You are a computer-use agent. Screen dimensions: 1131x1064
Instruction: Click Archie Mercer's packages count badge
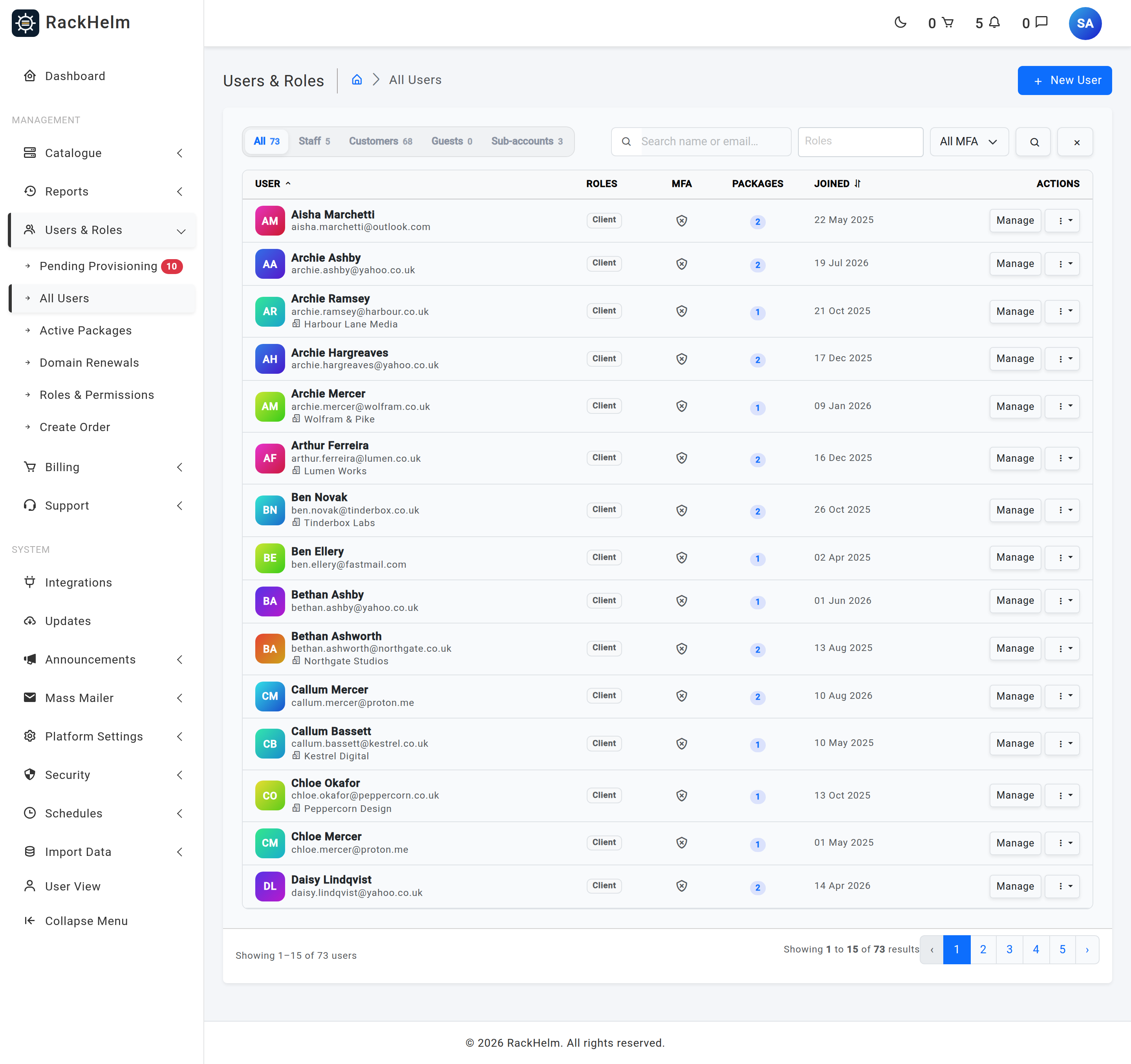point(757,408)
